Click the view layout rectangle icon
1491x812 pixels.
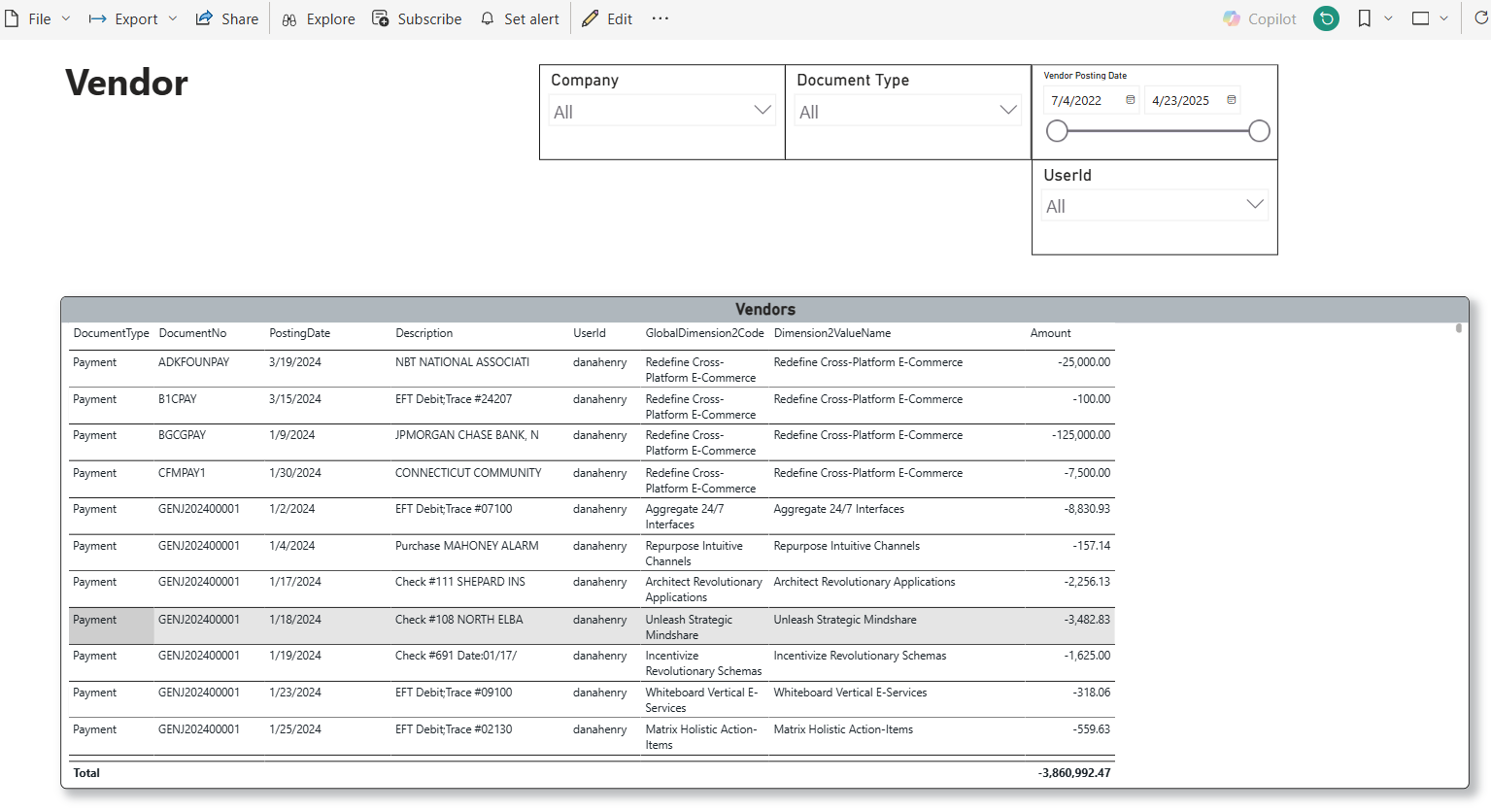[1420, 18]
